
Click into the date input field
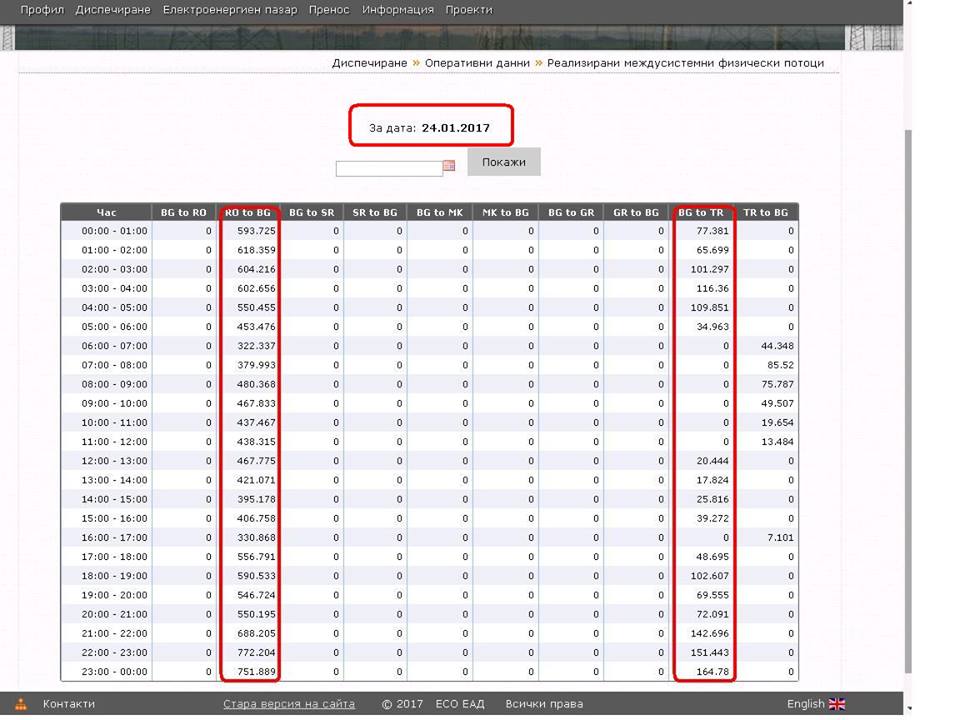pos(388,168)
